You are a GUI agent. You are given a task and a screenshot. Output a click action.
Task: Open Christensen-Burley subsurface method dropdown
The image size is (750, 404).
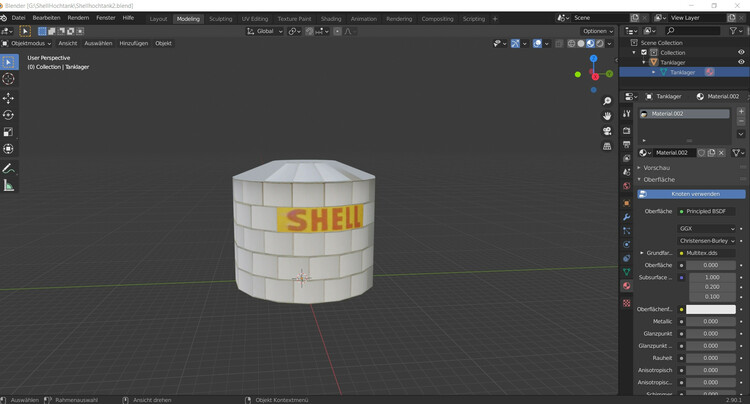click(x=706, y=241)
